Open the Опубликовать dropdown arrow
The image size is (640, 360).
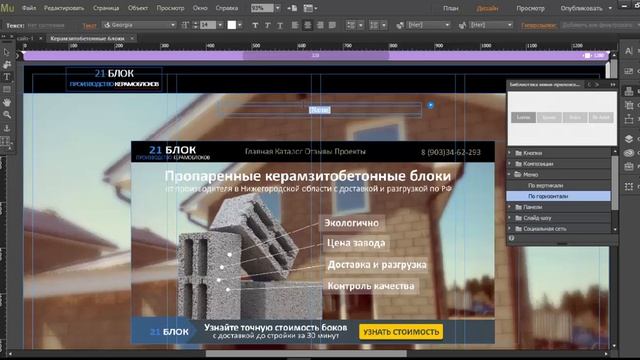(x=611, y=8)
